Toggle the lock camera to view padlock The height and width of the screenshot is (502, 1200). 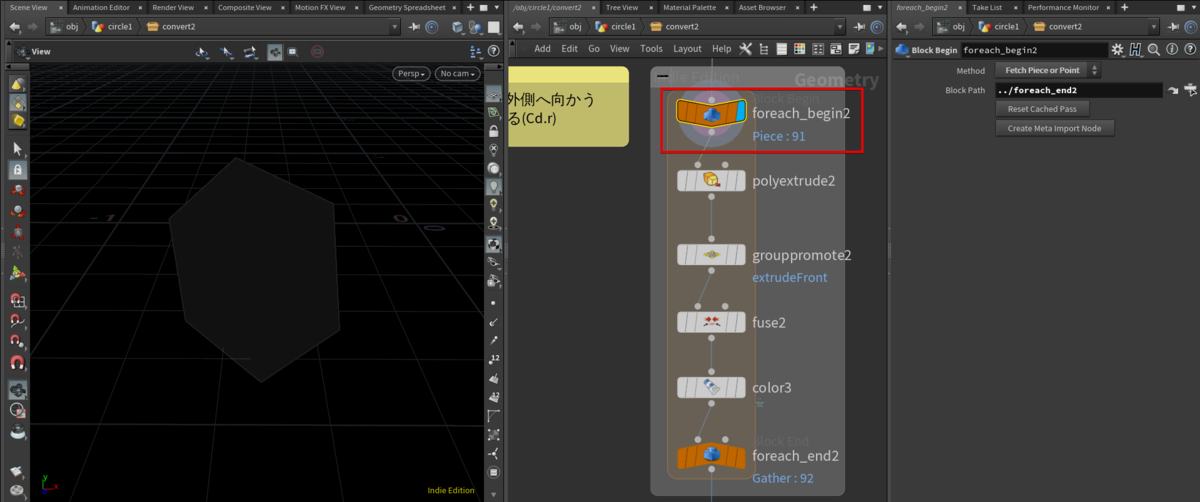(x=493, y=131)
